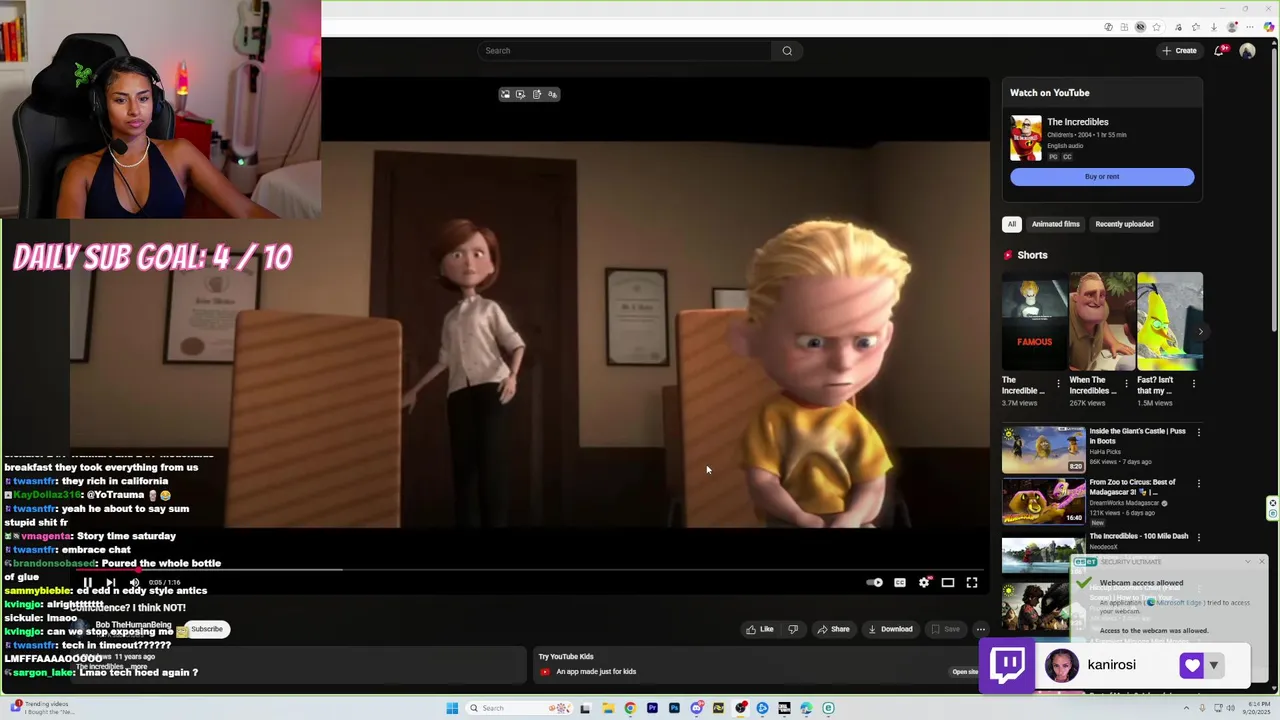1280x720 pixels.
Task: Select the Recently uploaded chip
Action: pyautogui.click(x=1124, y=224)
